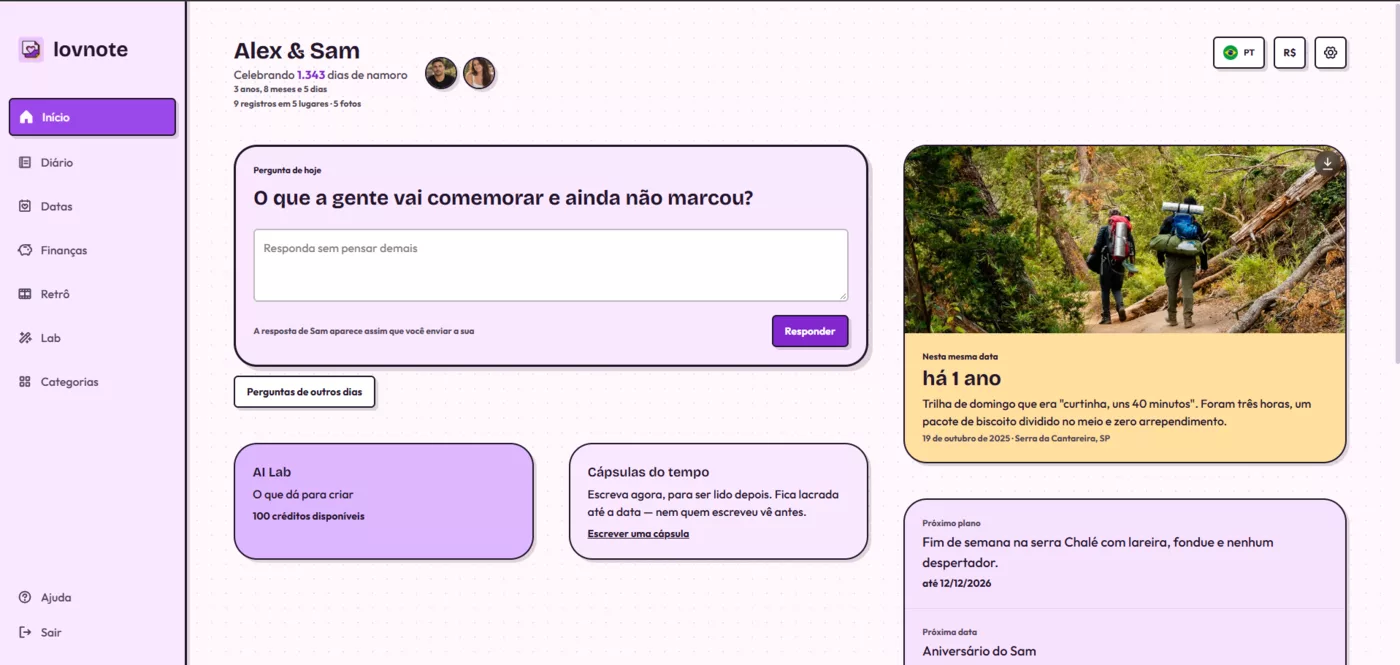This screenshot has width=1400, height=665.
Task: Click the Escrever uma cápsula link
Action: click(x=638, y=534)
